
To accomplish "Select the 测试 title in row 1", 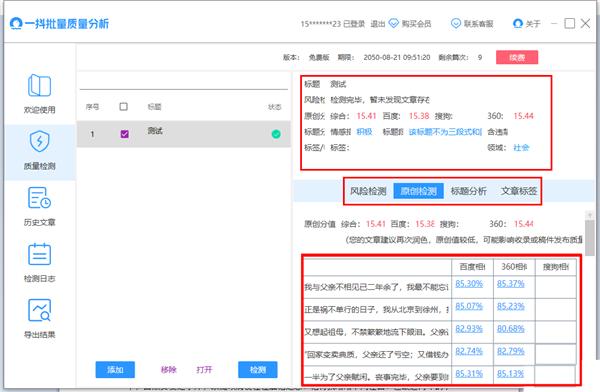I will point(155,131).
